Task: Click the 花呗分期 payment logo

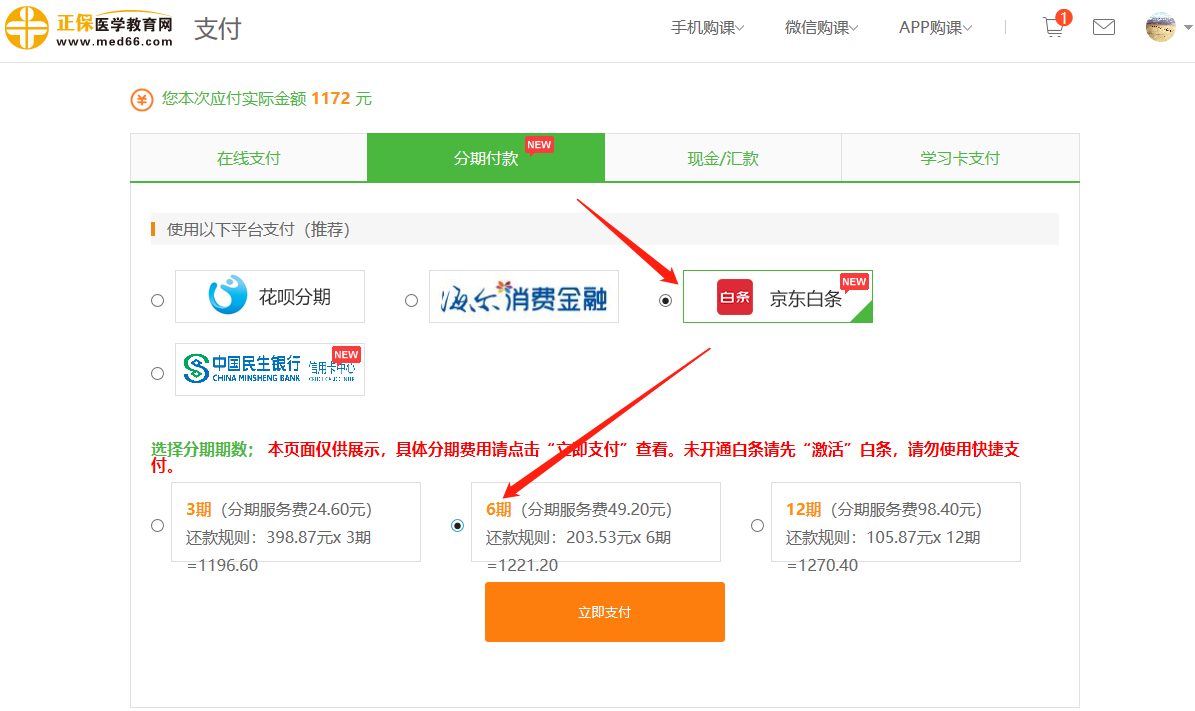Action: click(x=270, y=297)
